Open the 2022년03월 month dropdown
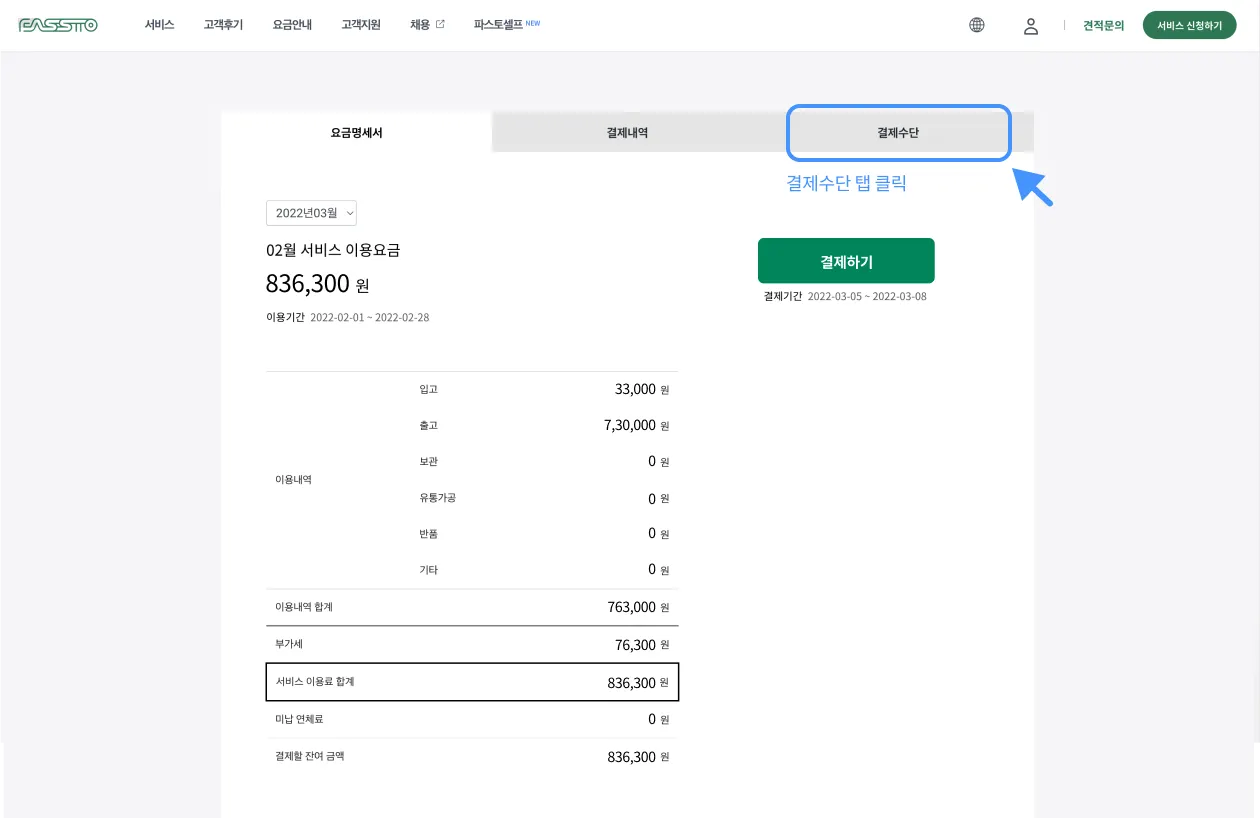 [x=311, y=213]
